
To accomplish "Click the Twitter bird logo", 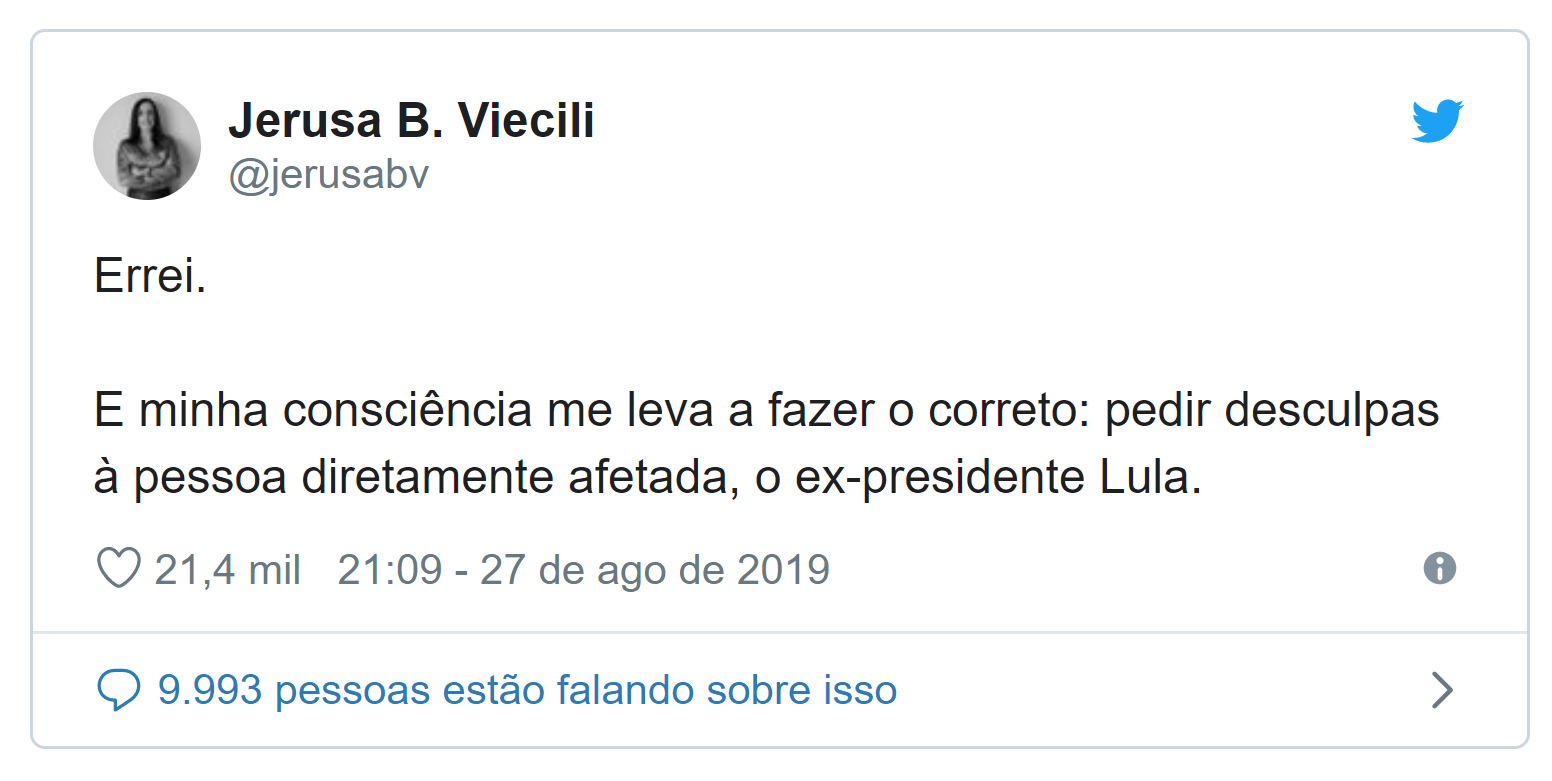I will 1437,122.
